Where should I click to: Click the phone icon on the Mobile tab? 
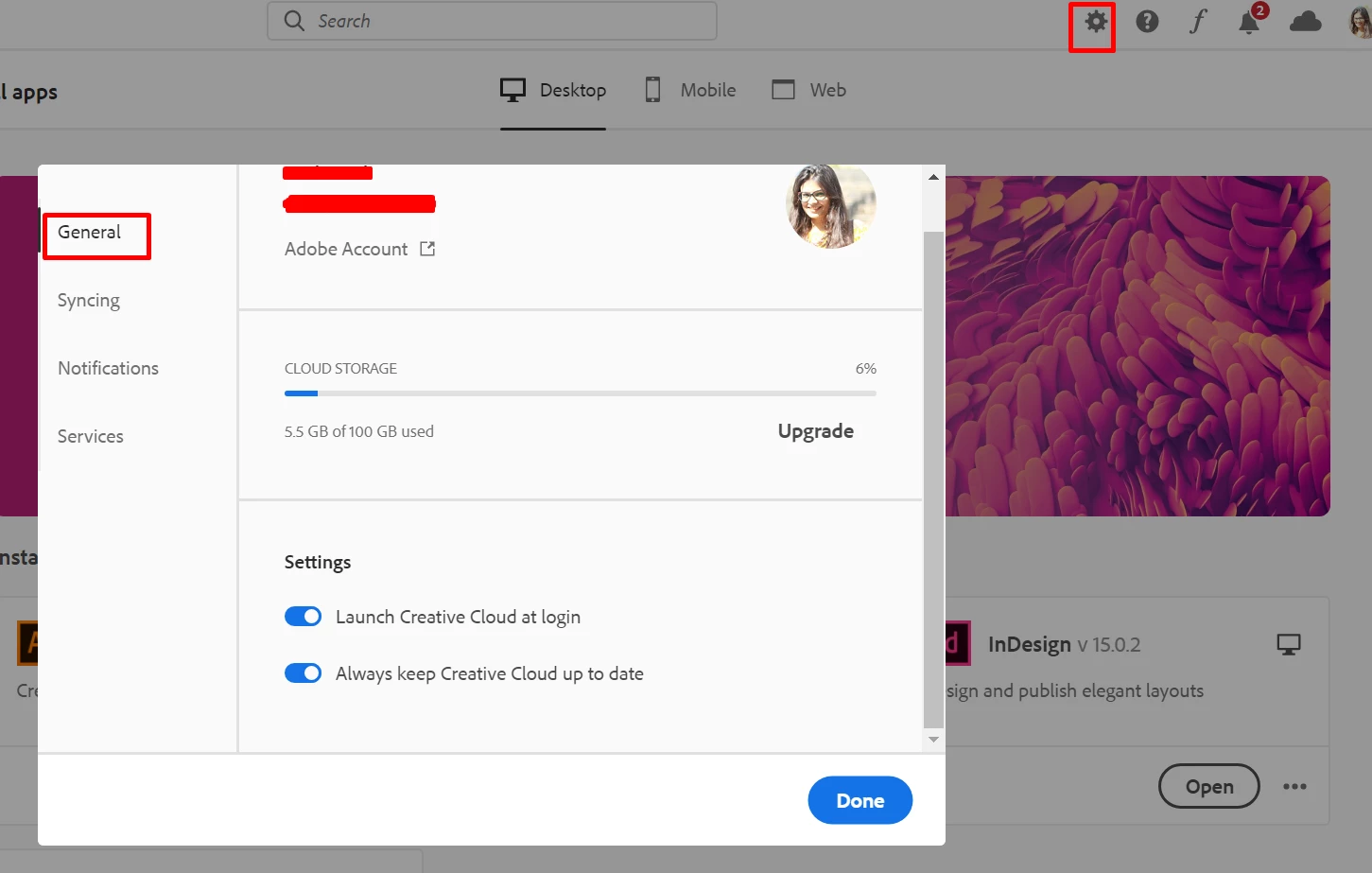[652, 90]
